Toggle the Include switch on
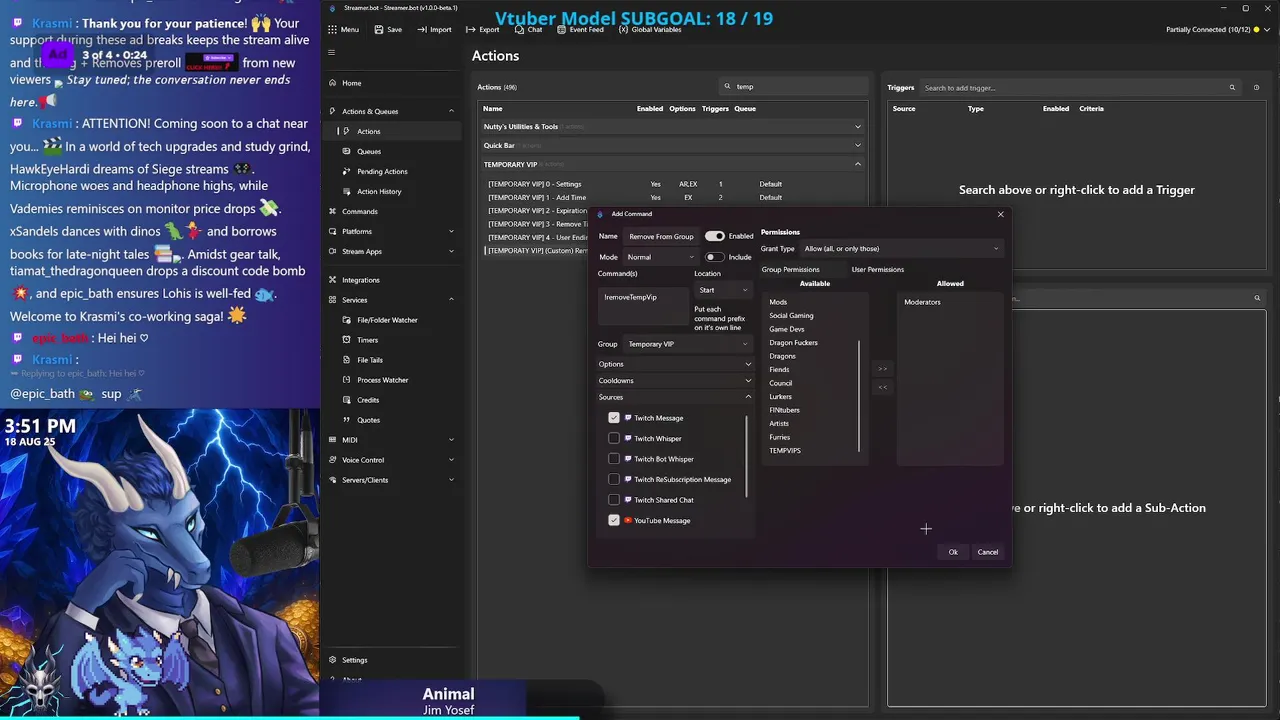 (x=714, y=257)
